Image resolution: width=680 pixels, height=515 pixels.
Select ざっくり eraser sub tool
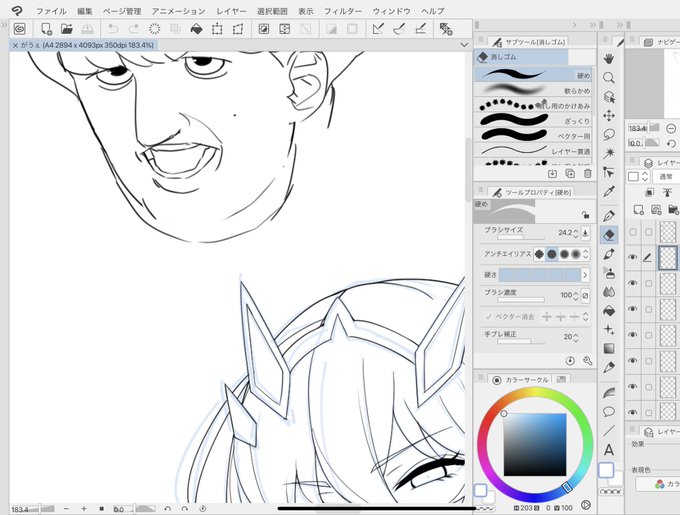click(533, 120)
